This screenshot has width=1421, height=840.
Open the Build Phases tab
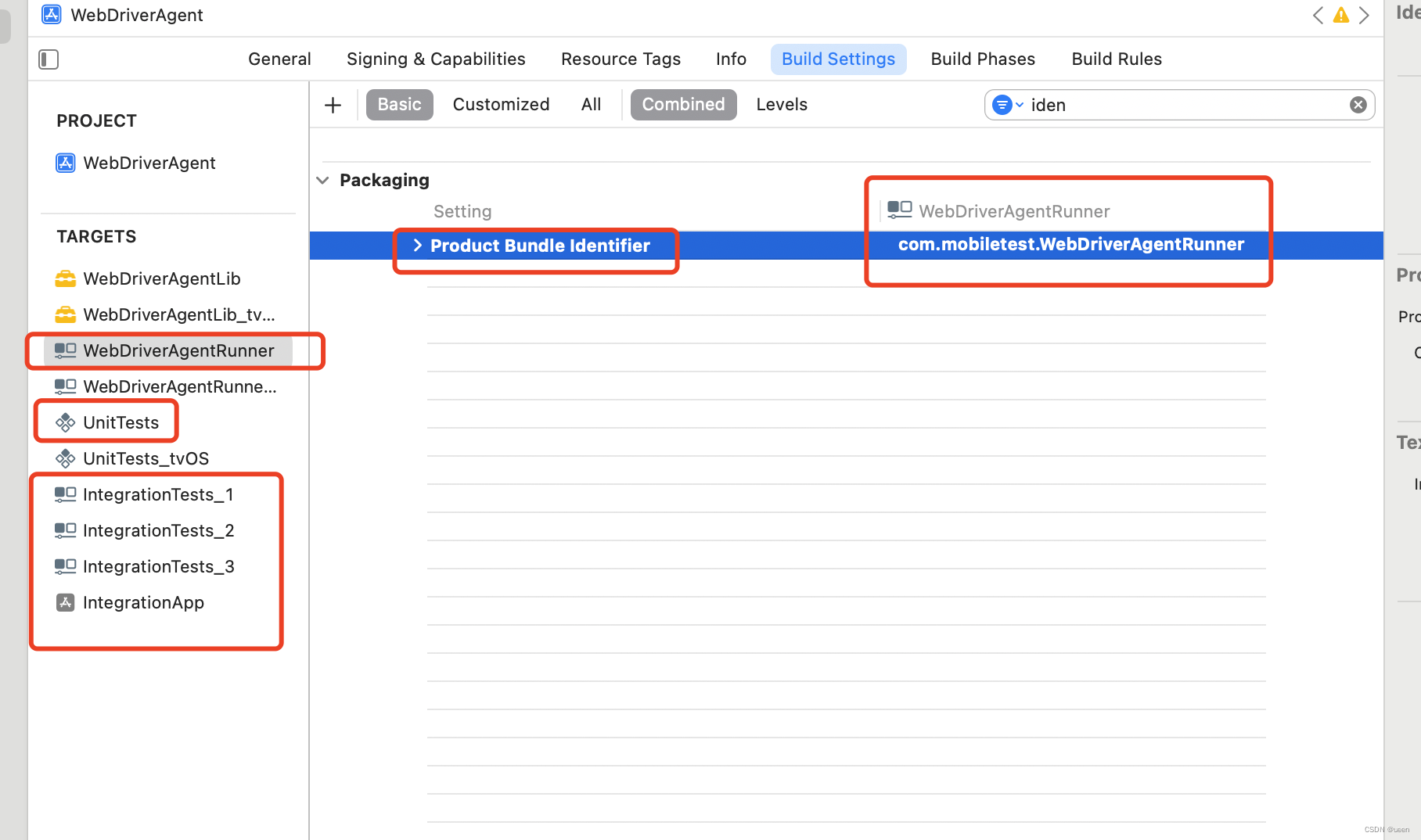pyautogui.click(x=983, y=59)
